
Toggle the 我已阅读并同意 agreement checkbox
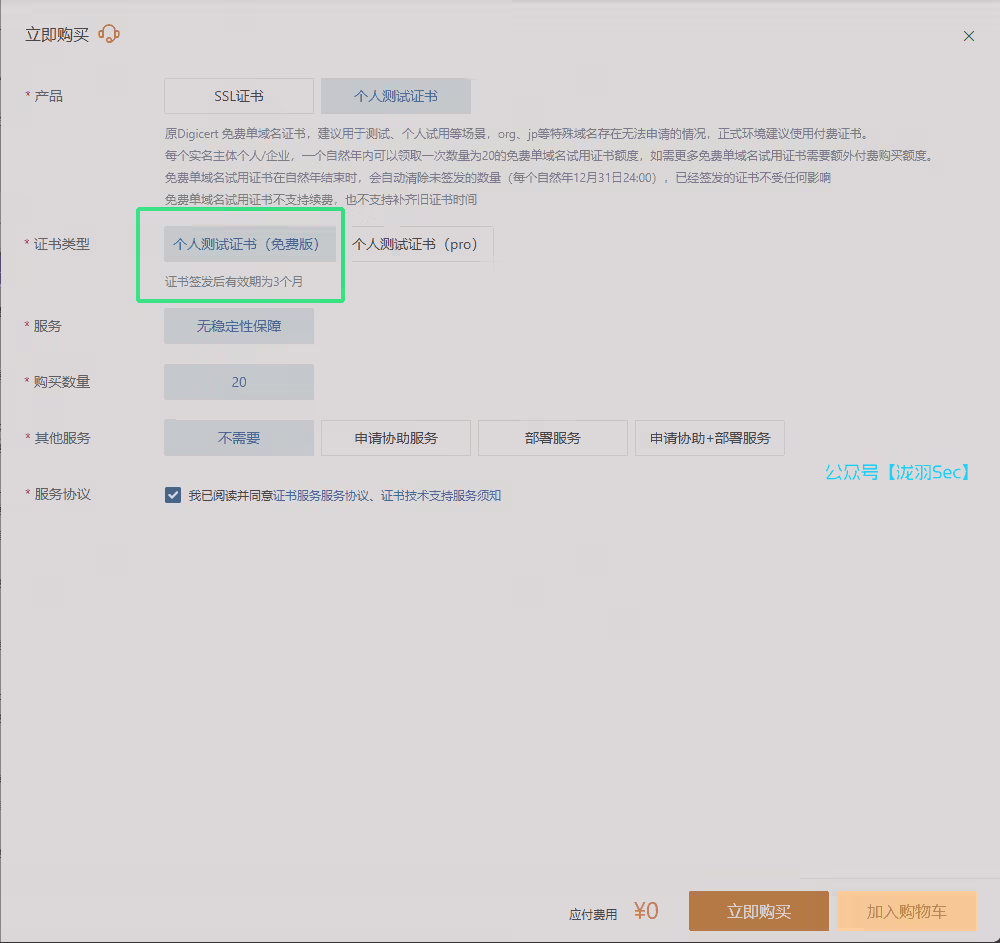173,495
